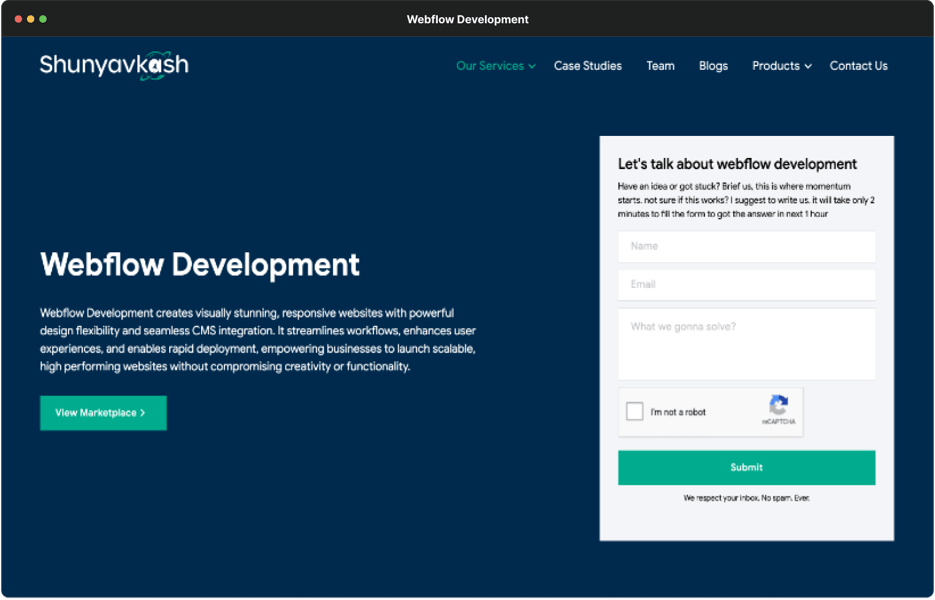Image resolution: width=935 pixels, height=600 pixels.
Task: Click the Webflow Development main heading
Action: click(x=200, y=265)
